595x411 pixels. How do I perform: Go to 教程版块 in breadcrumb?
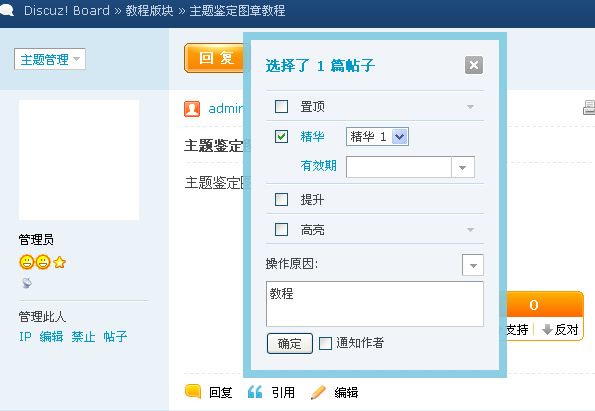click(x=150, y=10)
